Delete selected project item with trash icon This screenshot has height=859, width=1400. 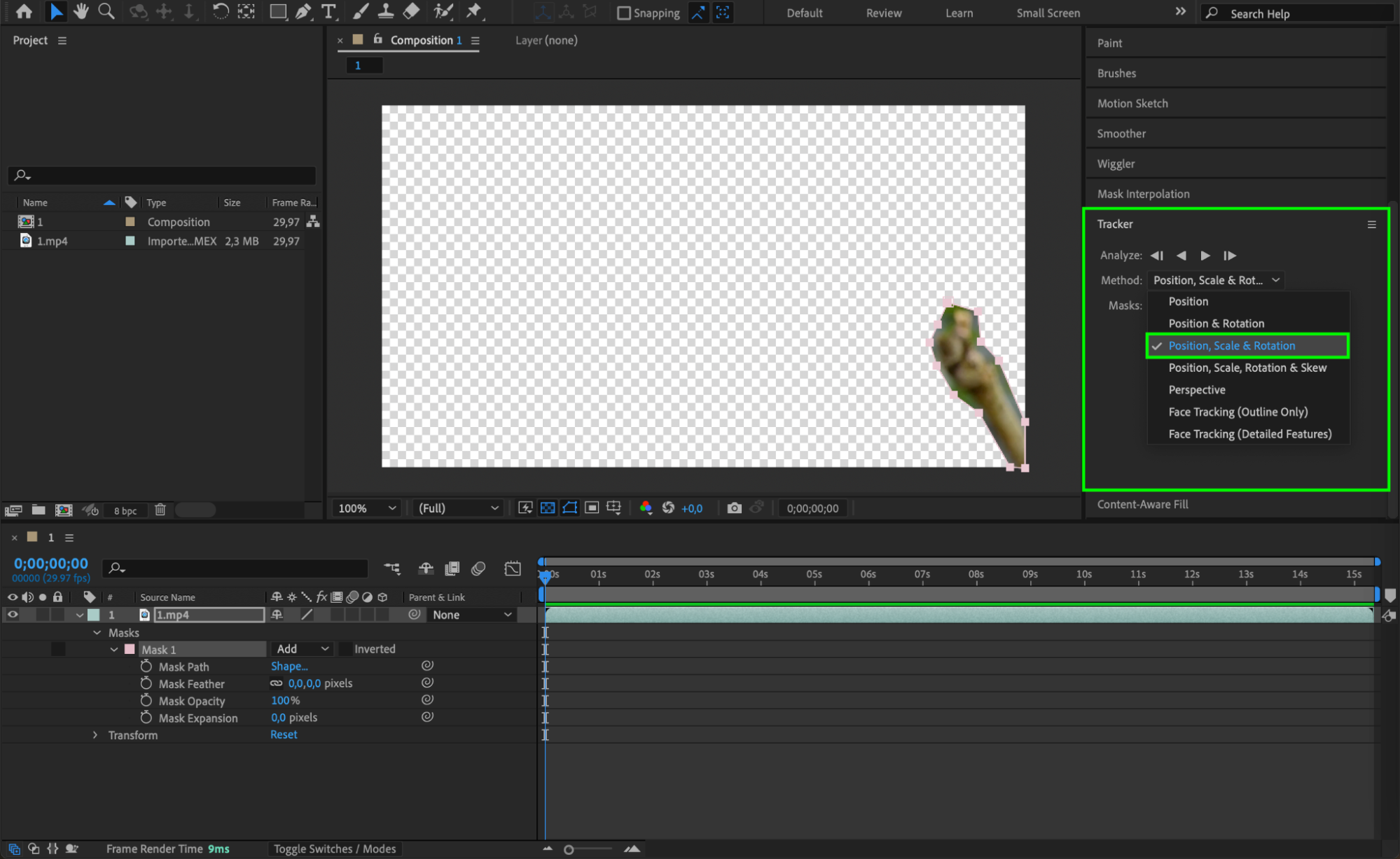click(x=160, y=510)
